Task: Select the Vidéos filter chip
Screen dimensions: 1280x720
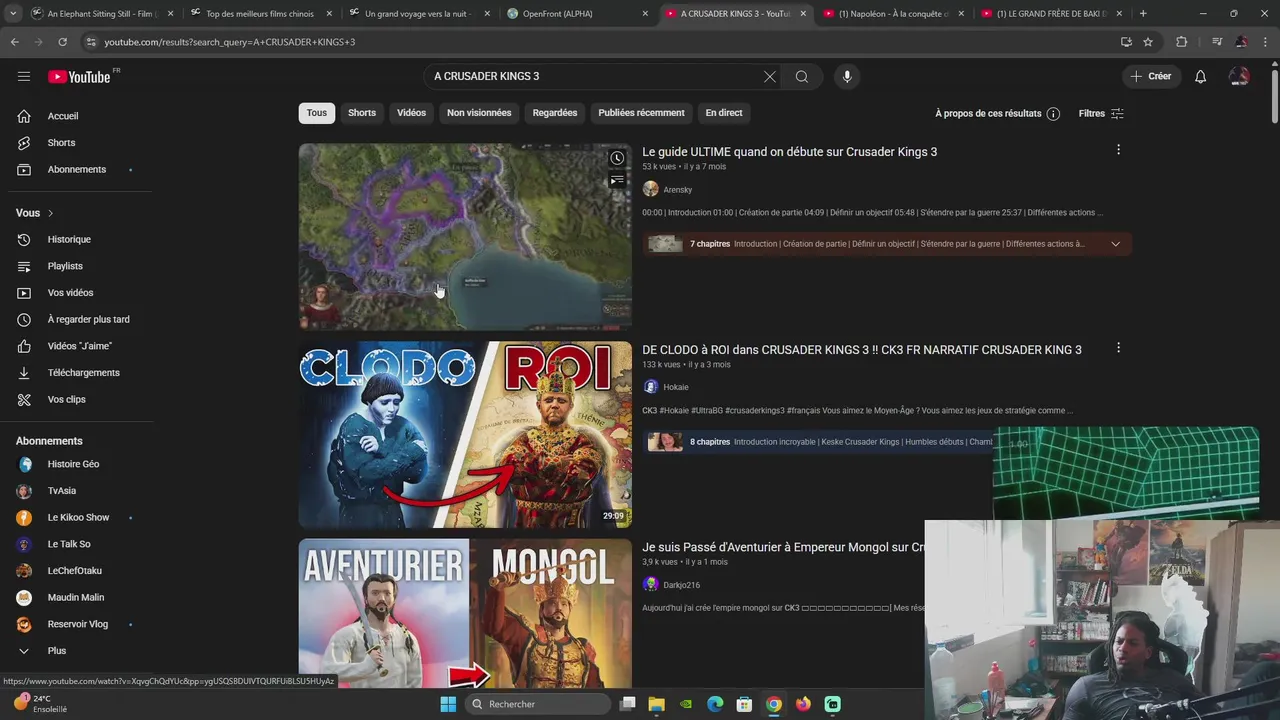Action: coord(411,113)
